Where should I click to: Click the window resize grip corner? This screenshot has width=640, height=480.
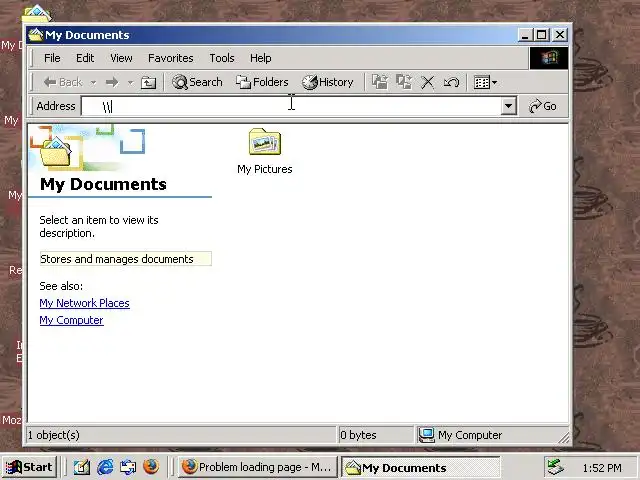pos(564,438)
